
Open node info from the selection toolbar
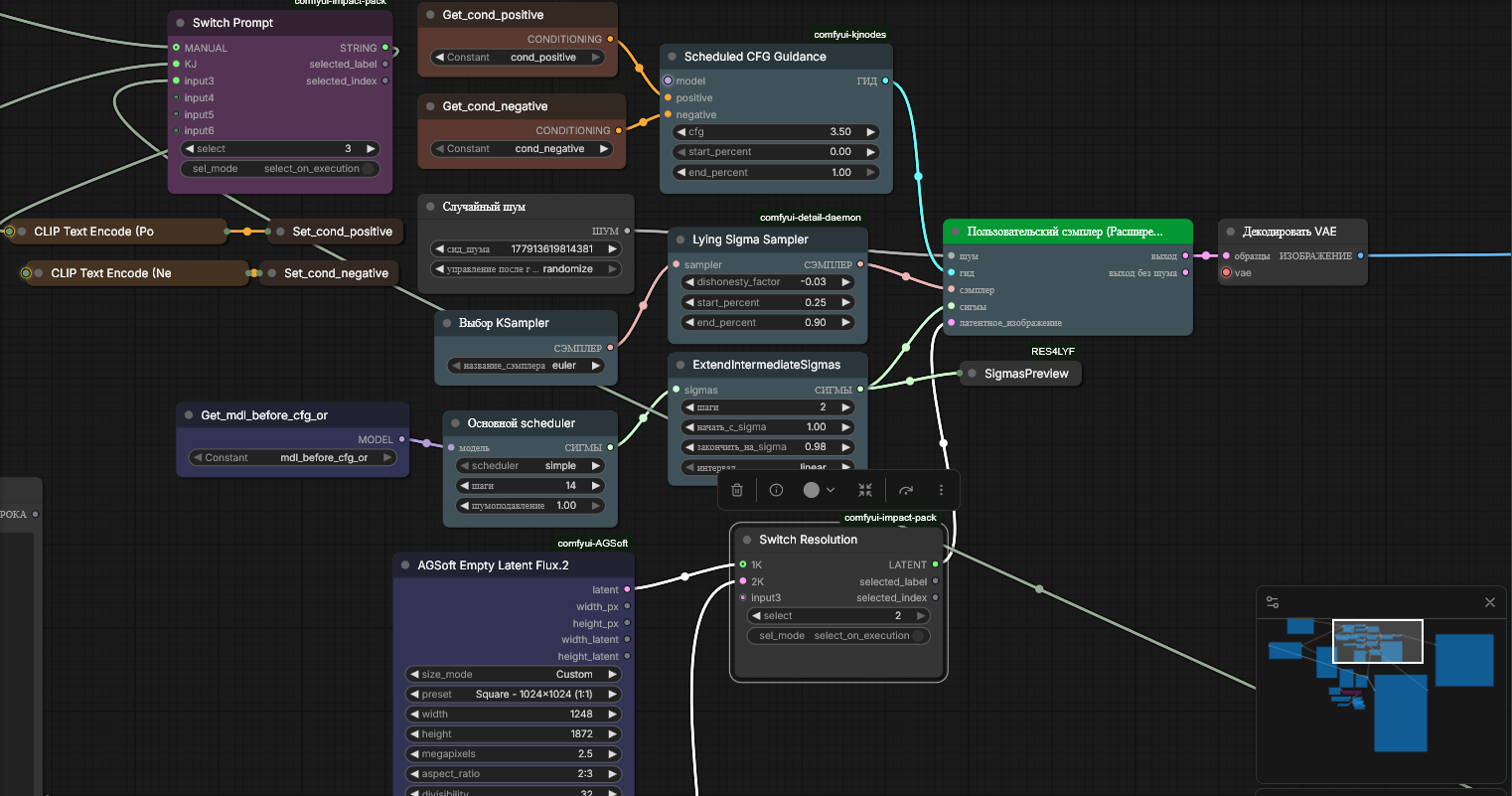click(x=777, y=490)
